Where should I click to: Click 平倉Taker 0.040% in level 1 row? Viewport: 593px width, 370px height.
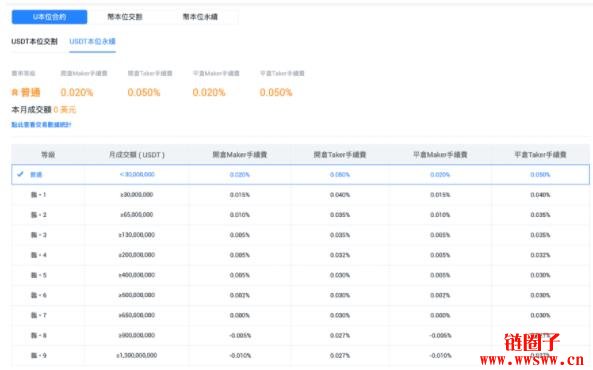click(x=540, y=195)
